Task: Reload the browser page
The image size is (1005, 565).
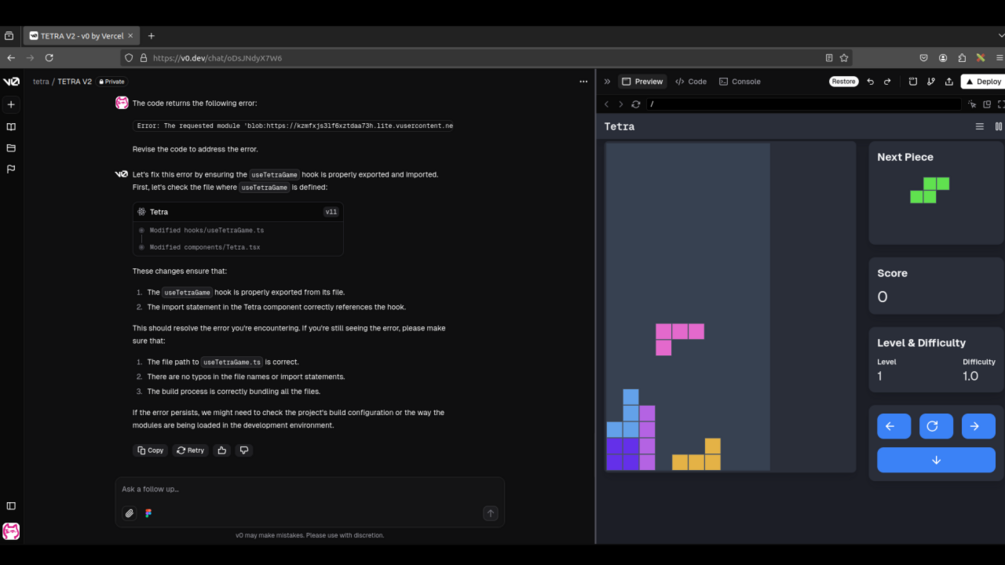Action: coord(49,58)
